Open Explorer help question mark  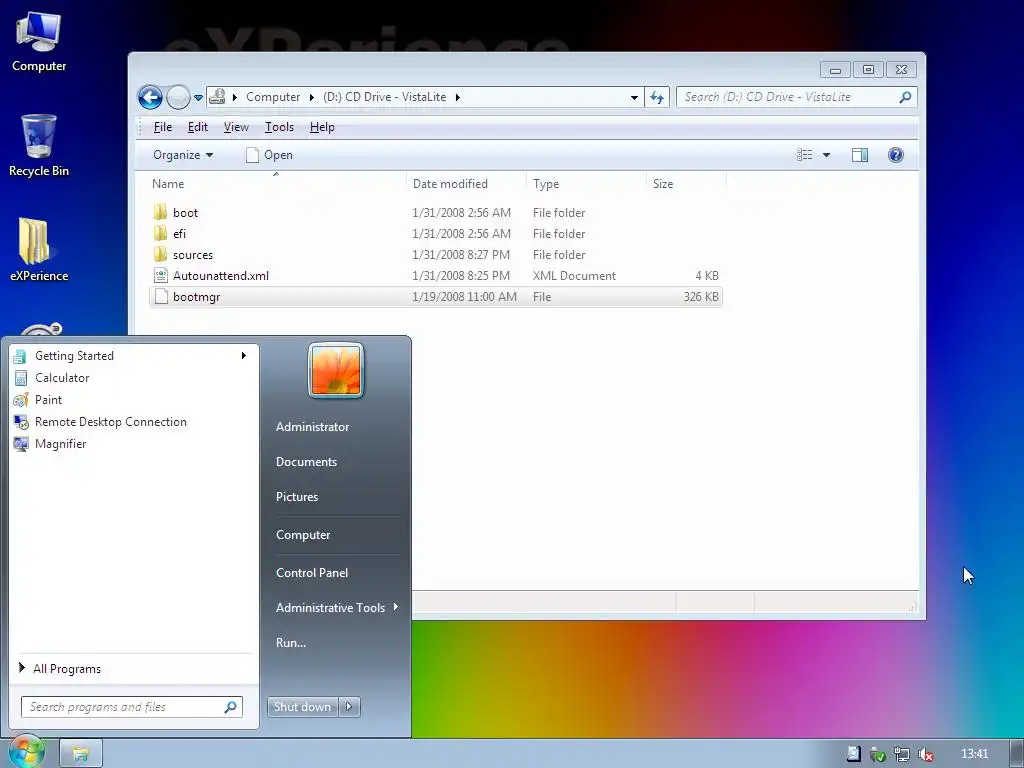tap(896, 155)
